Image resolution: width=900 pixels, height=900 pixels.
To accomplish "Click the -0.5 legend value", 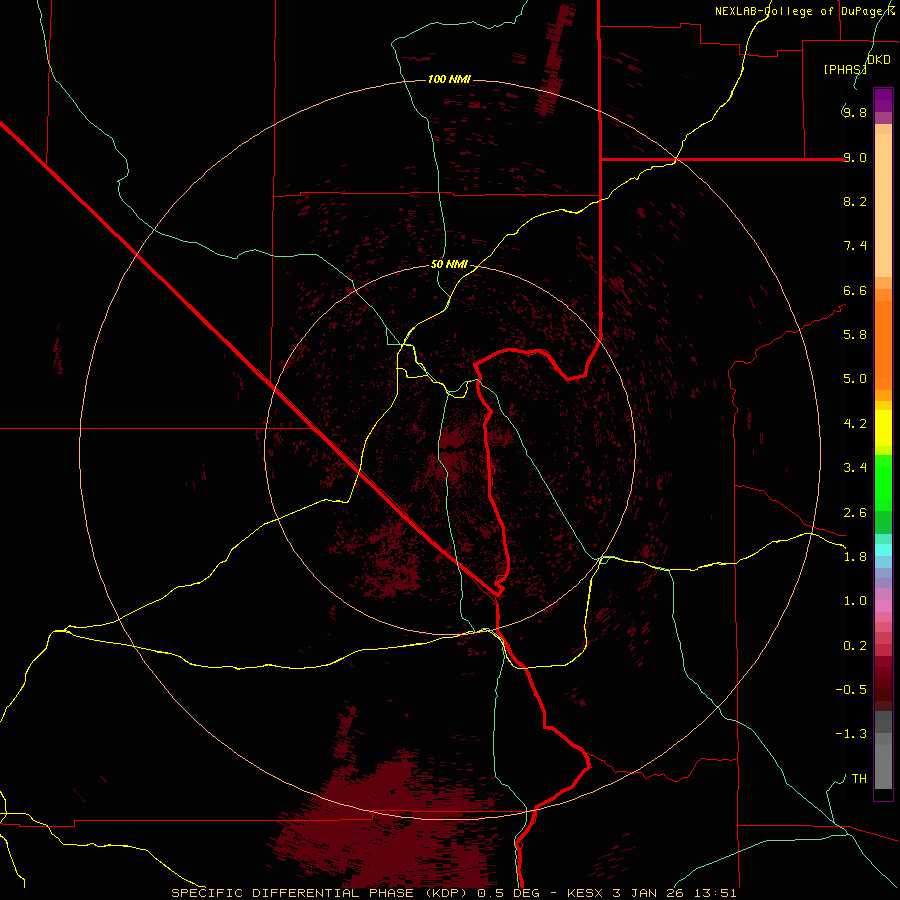I will [x=851, y=690].
